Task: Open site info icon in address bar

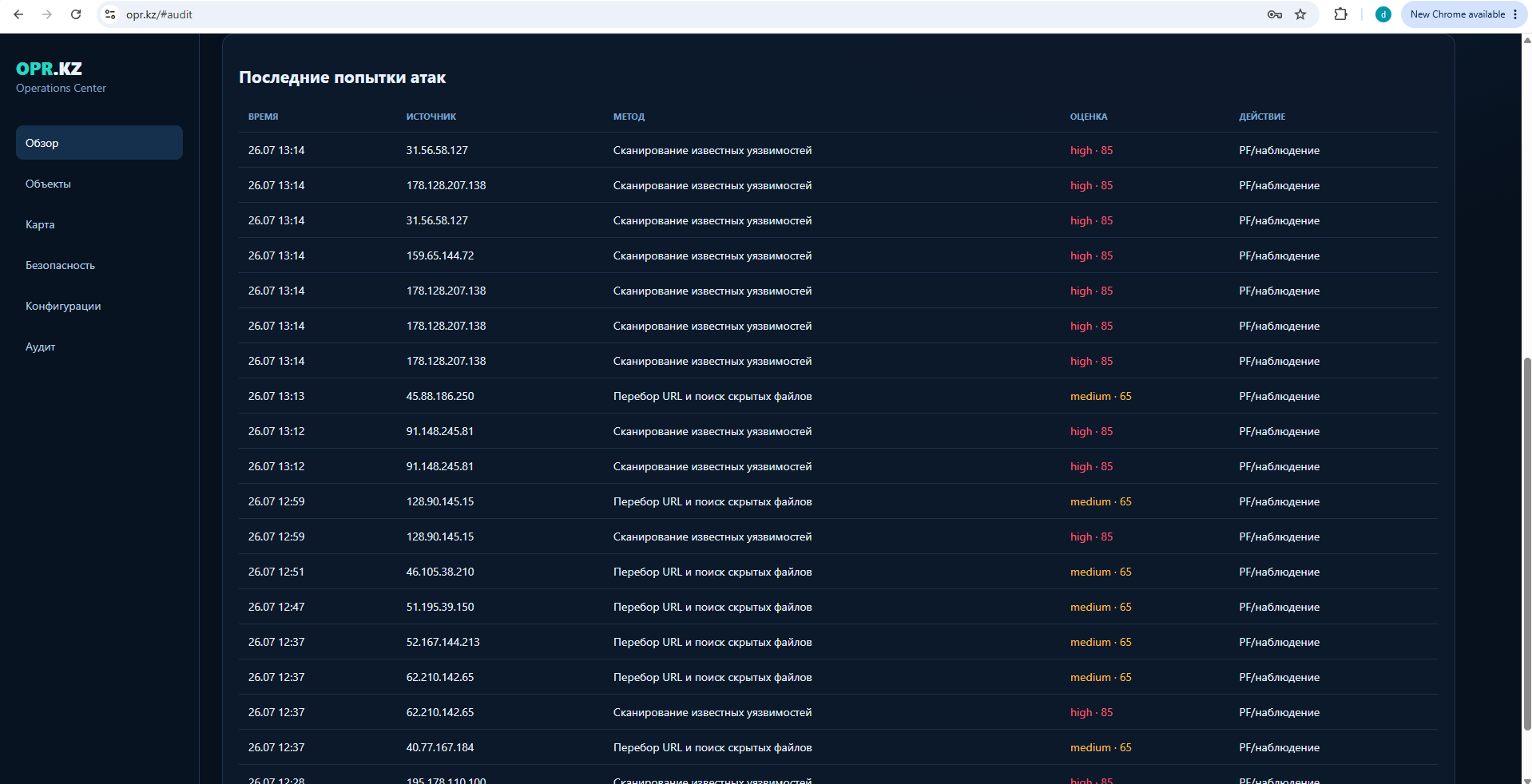Action: (x=110, y=14)
